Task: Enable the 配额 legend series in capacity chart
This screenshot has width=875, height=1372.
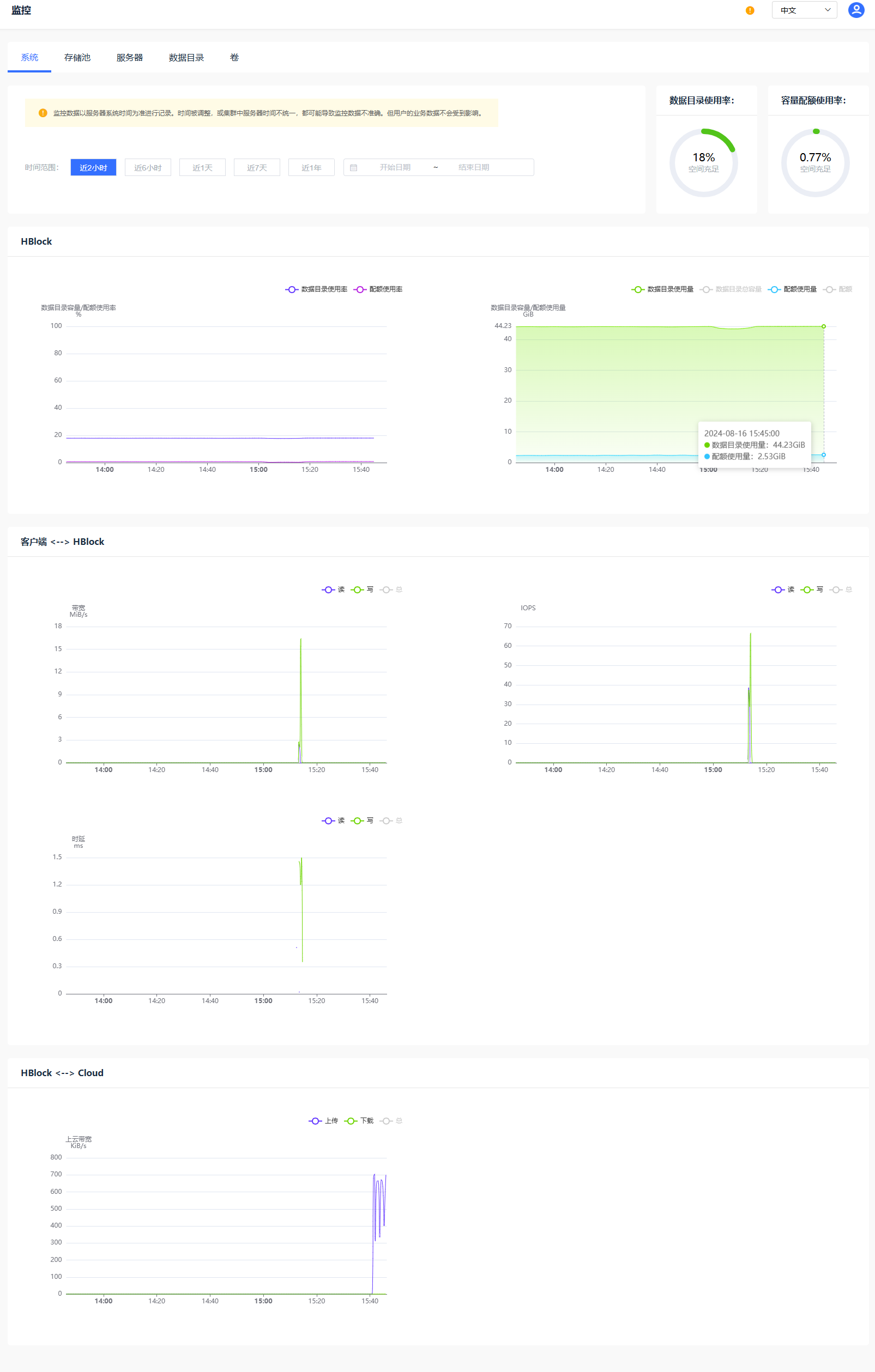Action: coord(837,289)
